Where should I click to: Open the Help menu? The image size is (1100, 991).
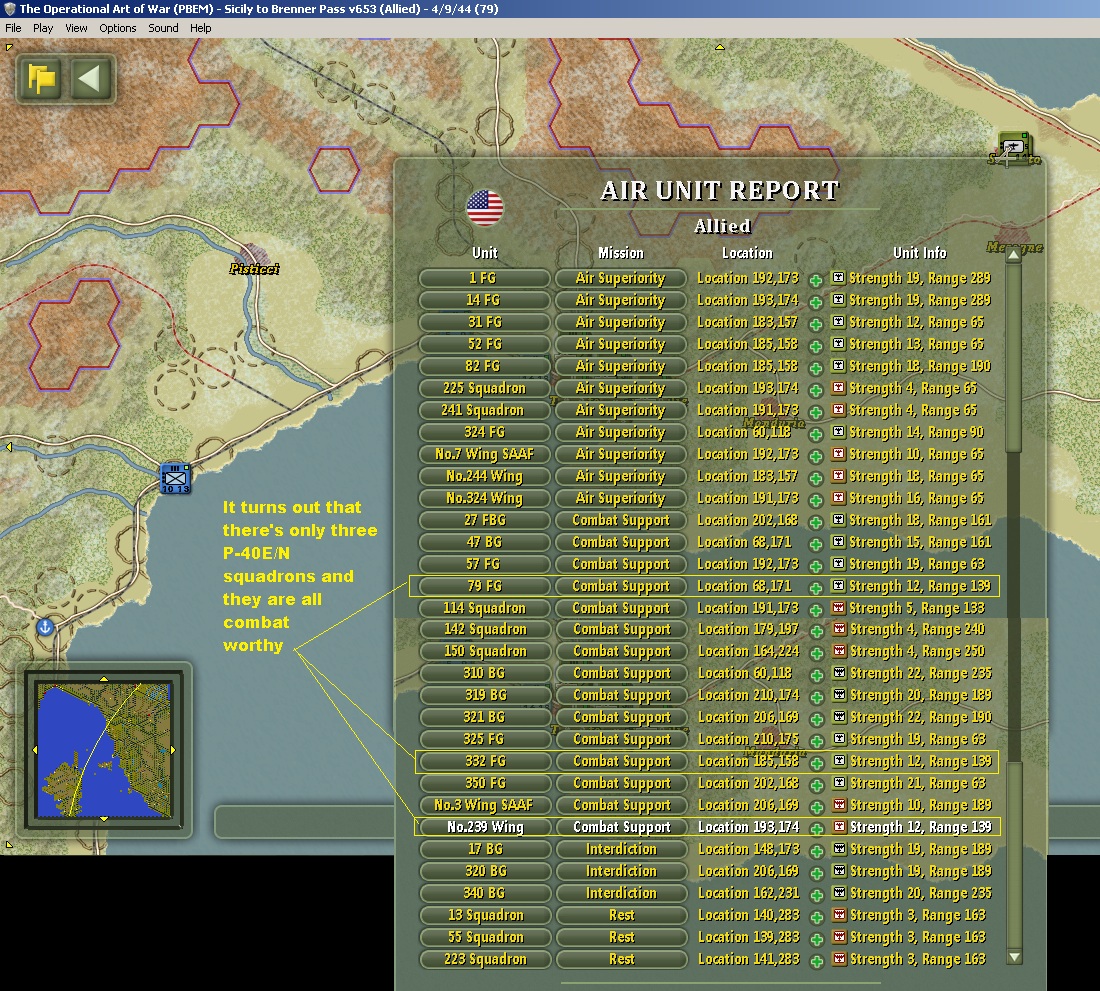(201, 28)
